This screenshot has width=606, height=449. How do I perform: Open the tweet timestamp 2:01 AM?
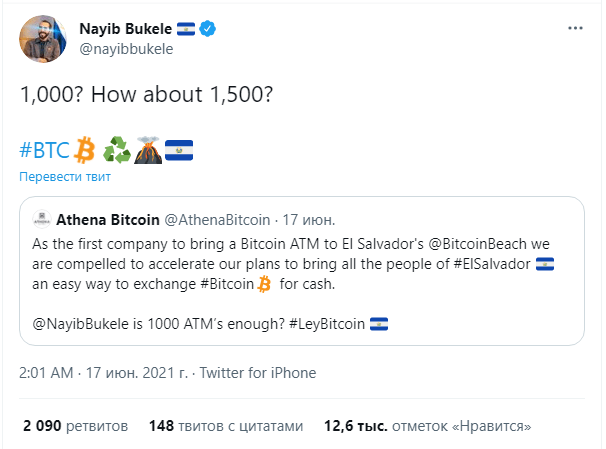pyautogui.click(x=46, y=373)
